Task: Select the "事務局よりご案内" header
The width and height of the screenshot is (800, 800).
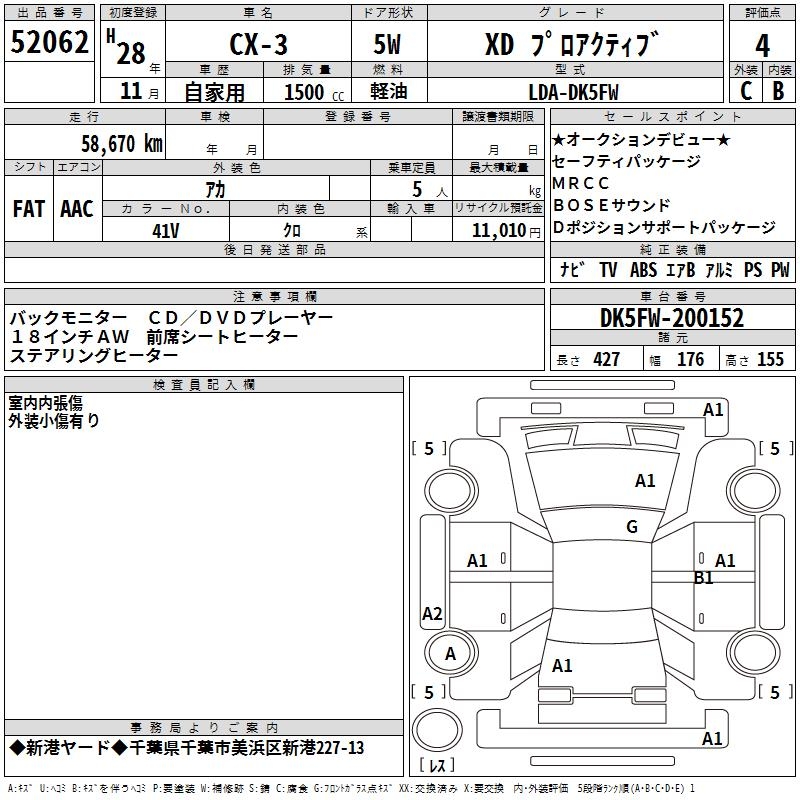Action: tap(204, 728)
